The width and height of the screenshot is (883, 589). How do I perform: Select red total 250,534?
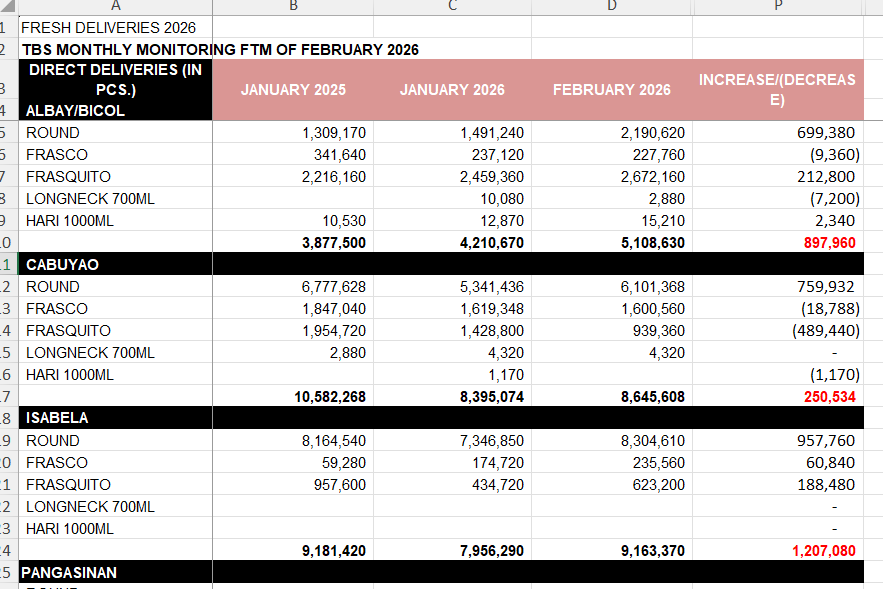[778, 396]
